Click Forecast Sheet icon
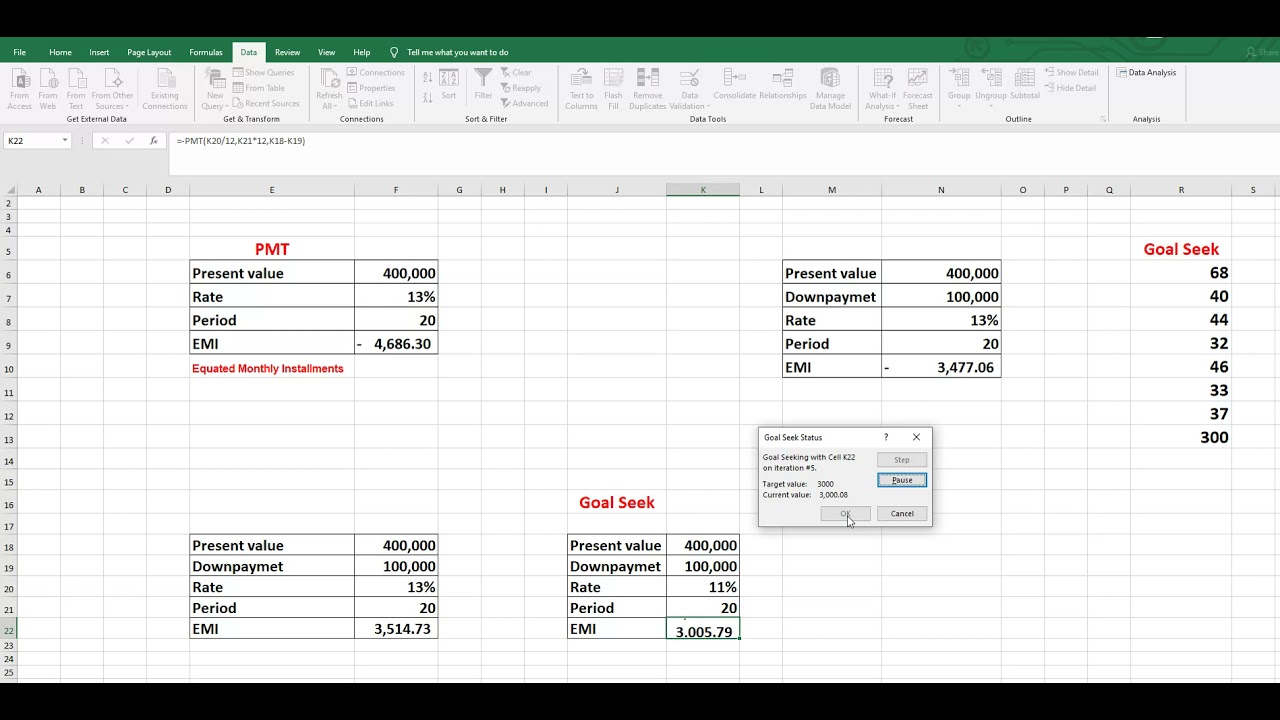This screenshot has height=720, width=1280. point(917,89)
